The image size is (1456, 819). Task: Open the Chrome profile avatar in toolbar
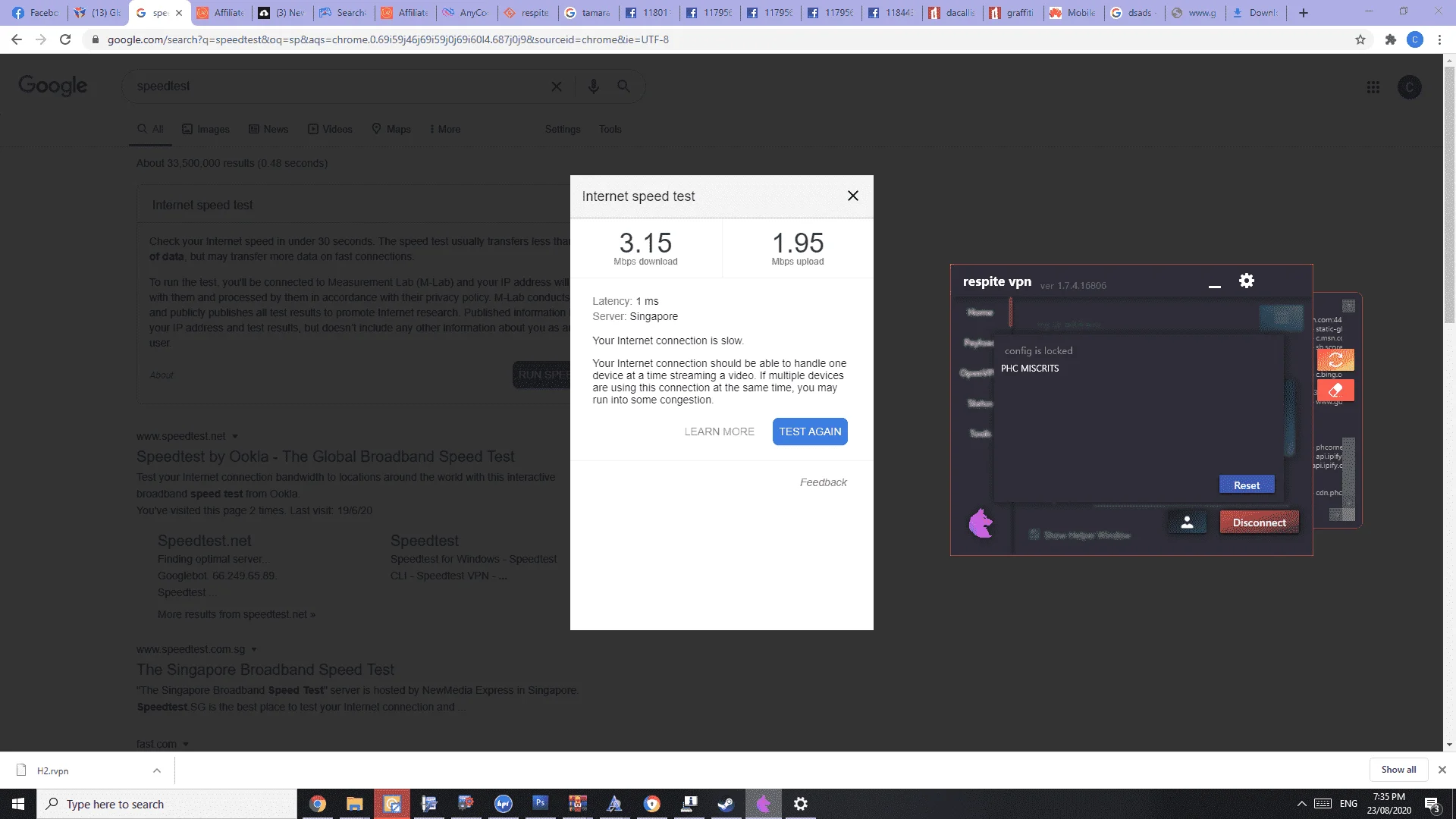[1415, 39]
